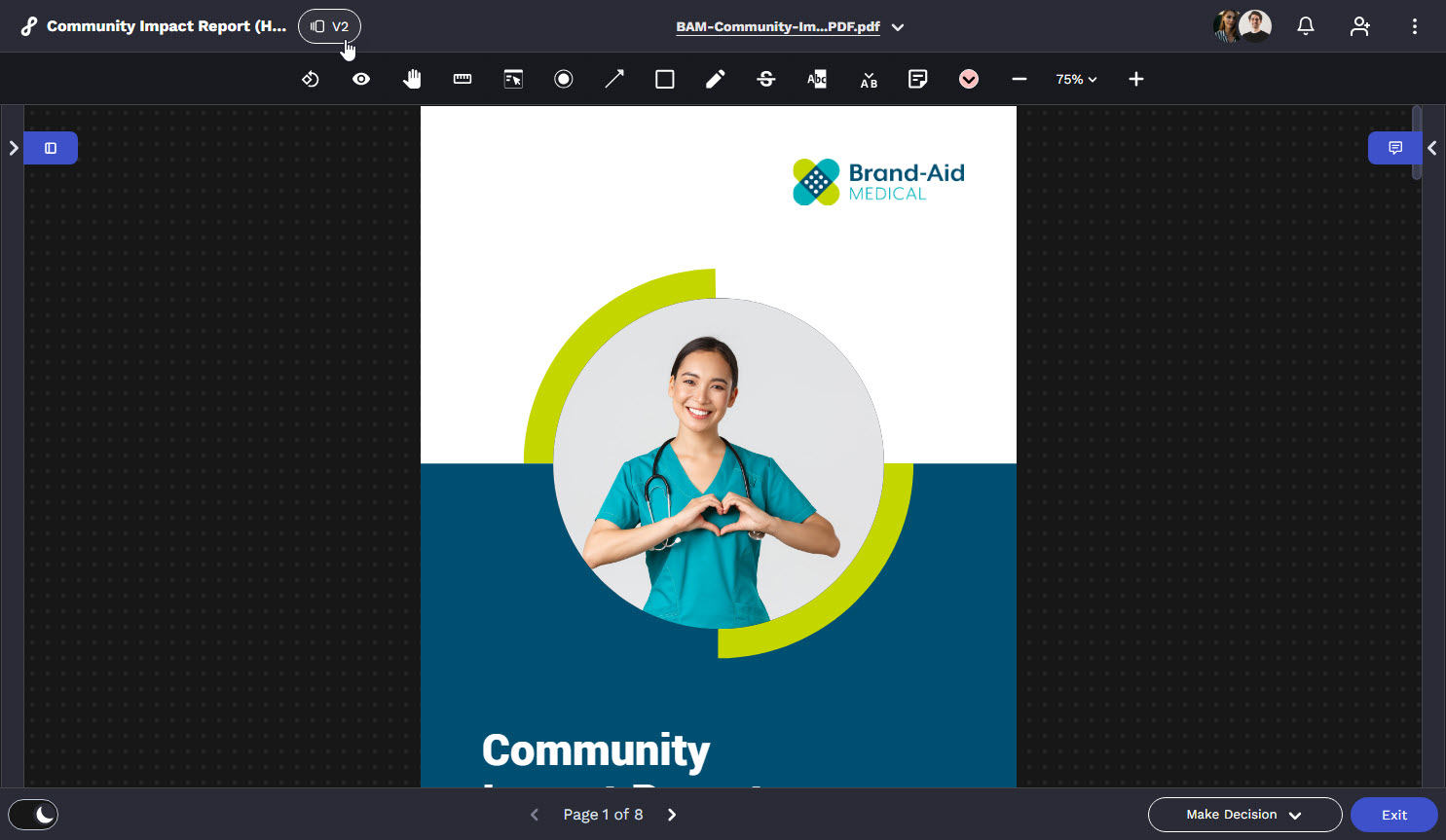Click the pink chevron down circle icon
Viewport: 1446px width, 840px height.
969,79
